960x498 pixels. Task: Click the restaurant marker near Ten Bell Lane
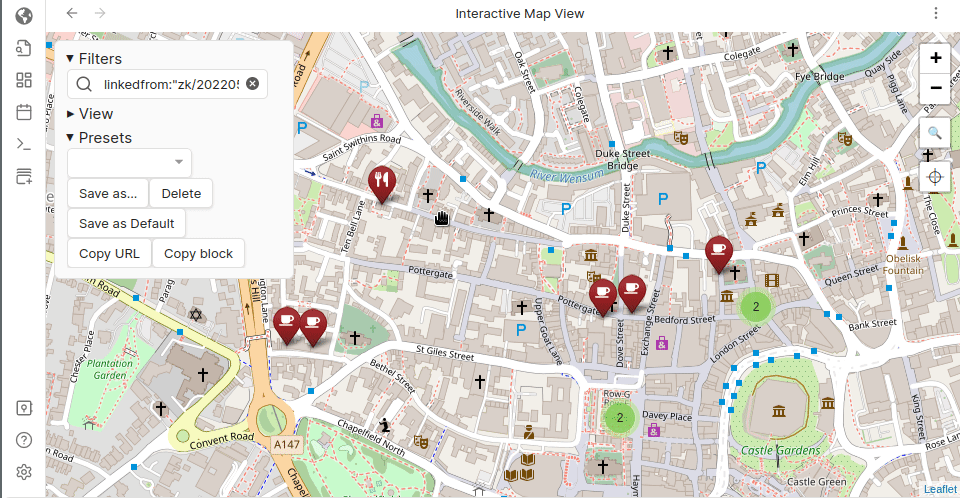(381, 183)
